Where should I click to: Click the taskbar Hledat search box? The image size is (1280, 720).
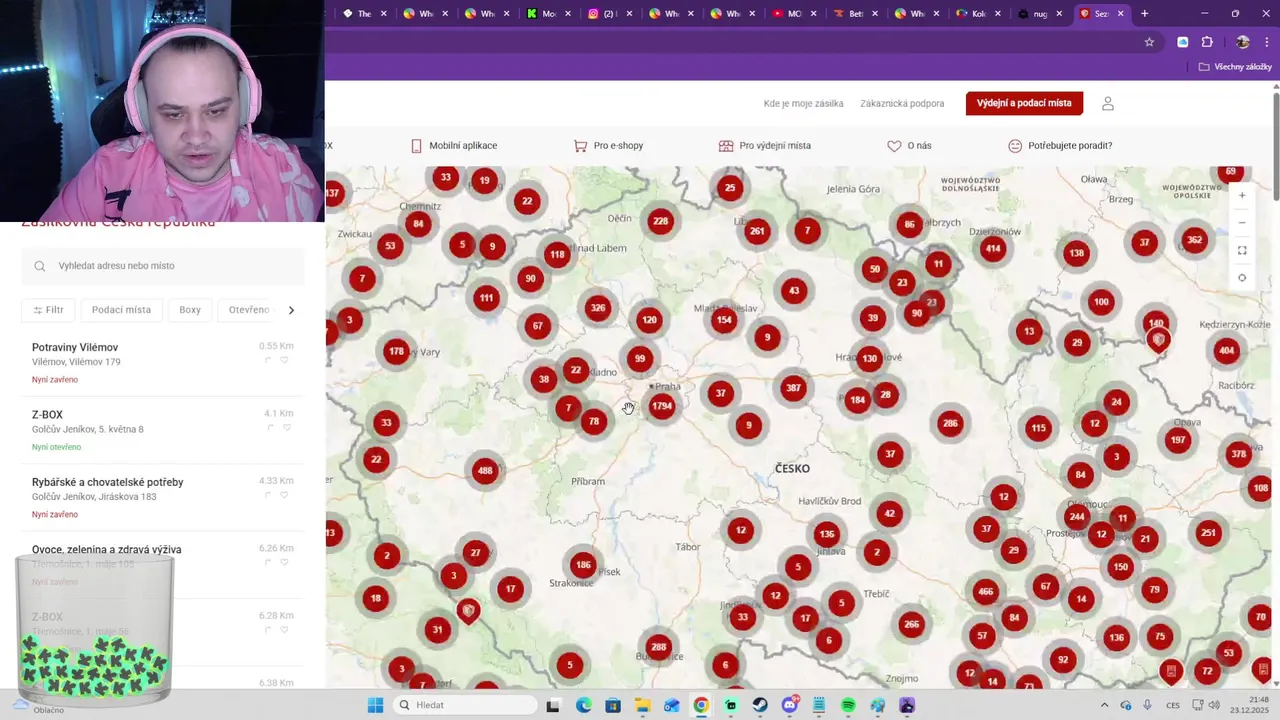(x=465, y=705)
